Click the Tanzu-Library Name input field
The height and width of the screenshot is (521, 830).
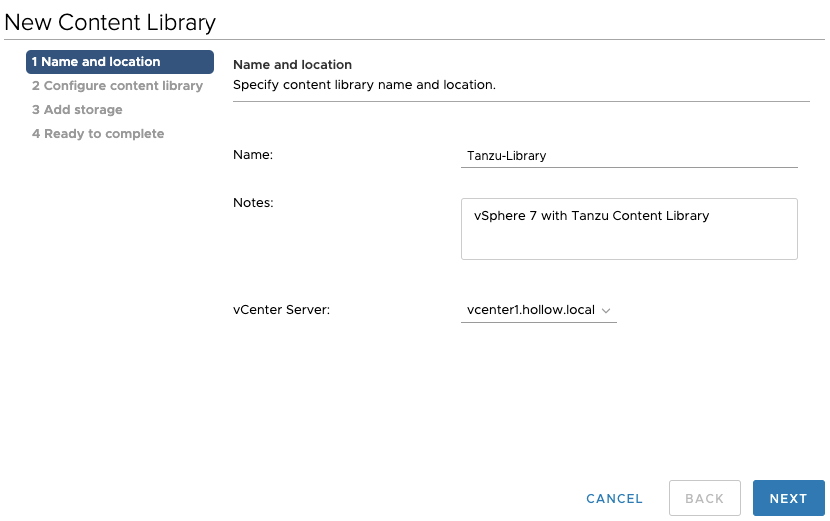[629, 156]
